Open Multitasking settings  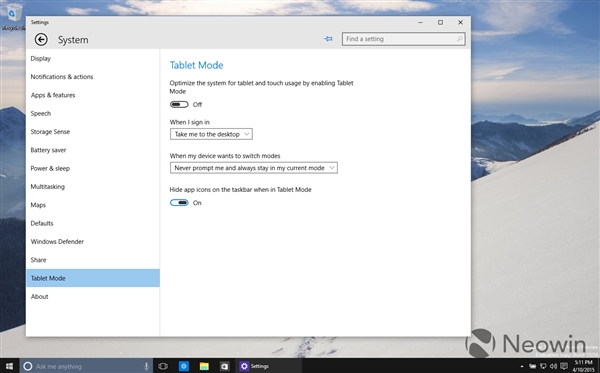tap(93, 187)
